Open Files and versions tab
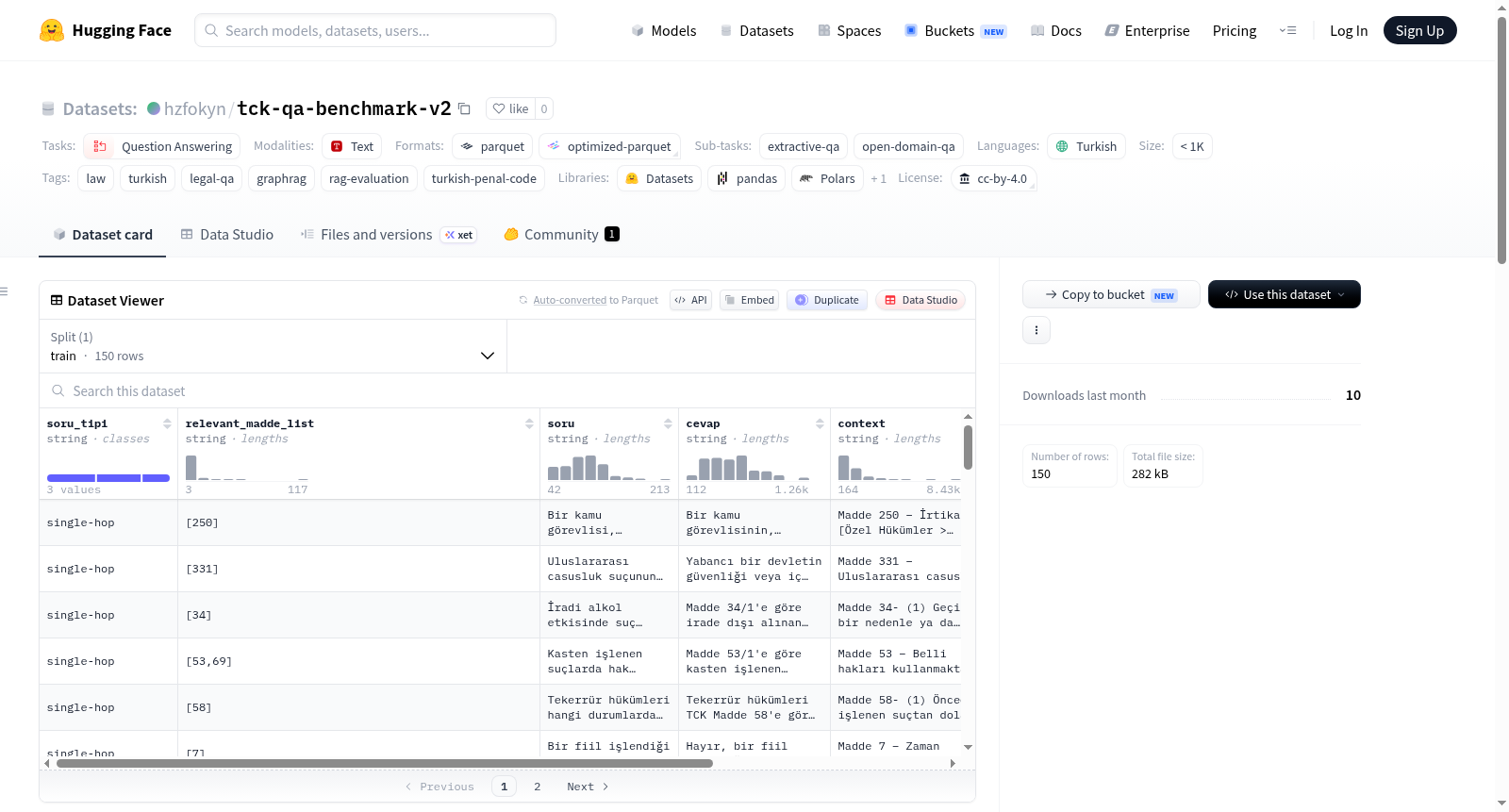The image size is (1509, 812). point(389,235)
